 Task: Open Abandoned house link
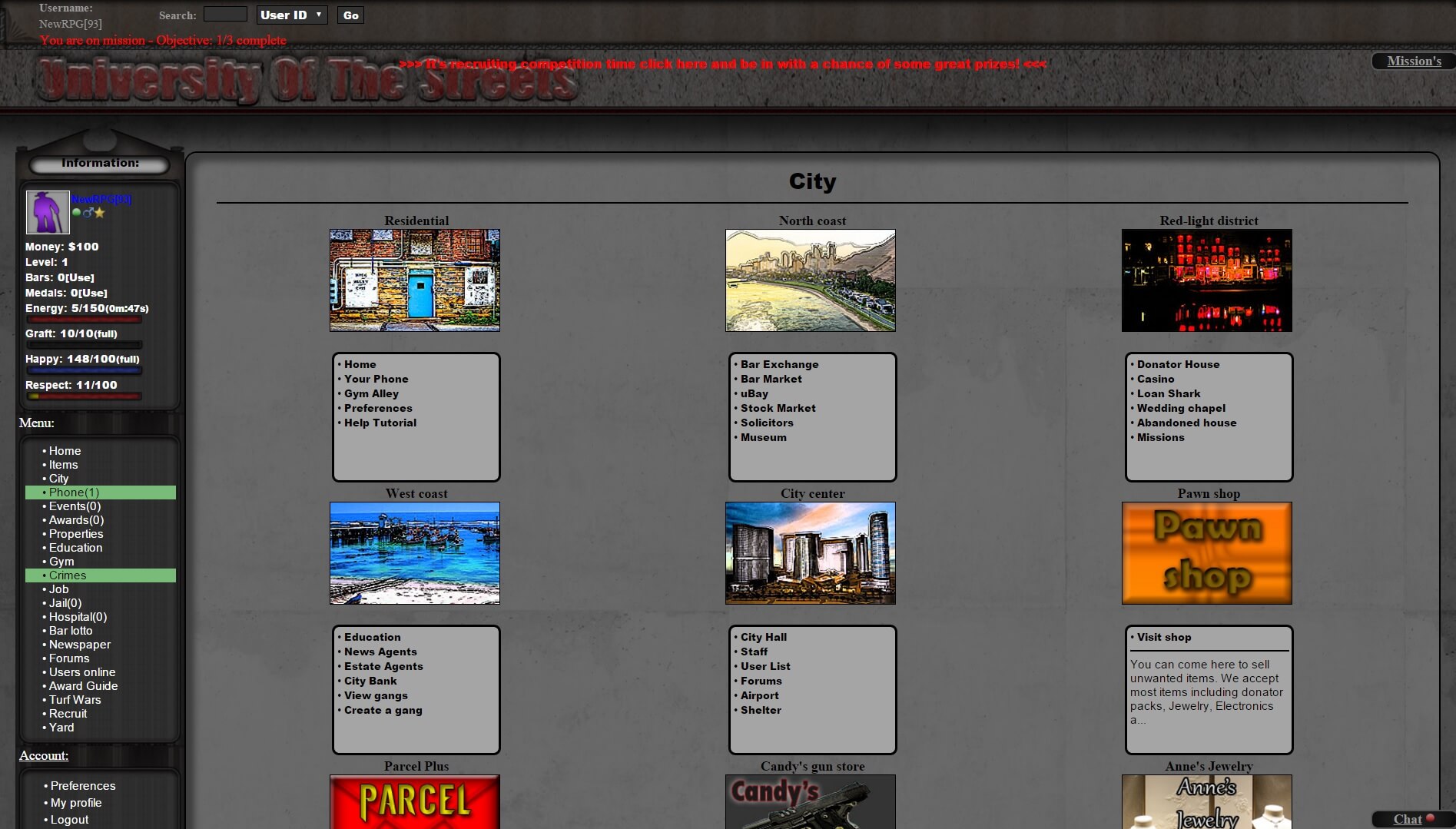click(1186, 423)
